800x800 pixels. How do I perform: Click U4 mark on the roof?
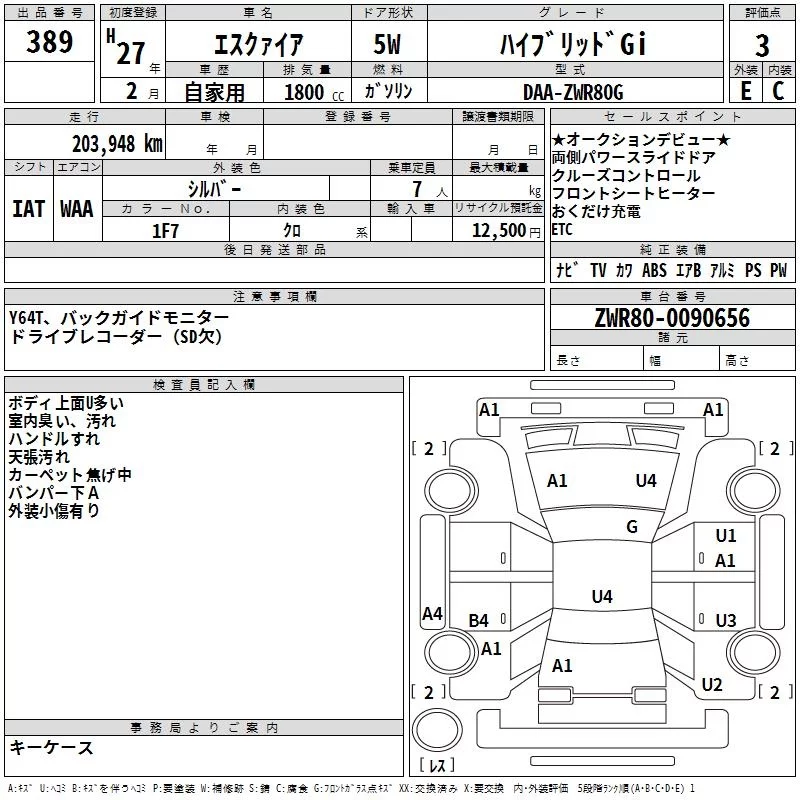tap(602, 596)
